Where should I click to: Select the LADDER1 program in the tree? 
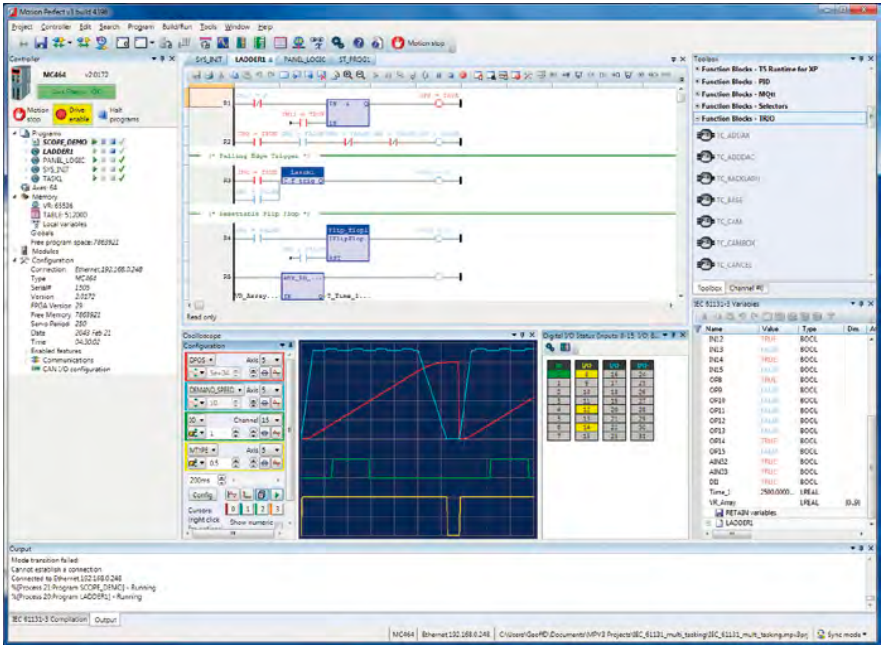click(57, 152)
